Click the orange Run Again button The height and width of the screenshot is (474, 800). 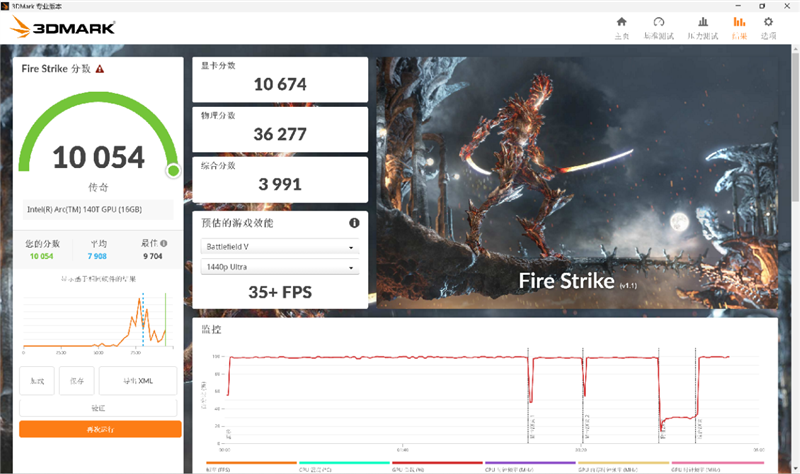[x=100, y=429]
